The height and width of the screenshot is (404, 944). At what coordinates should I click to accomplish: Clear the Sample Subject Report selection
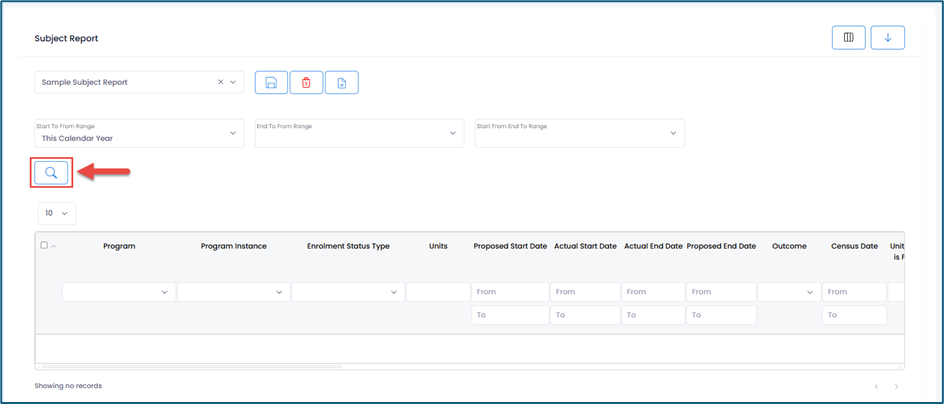click(221, 82)
